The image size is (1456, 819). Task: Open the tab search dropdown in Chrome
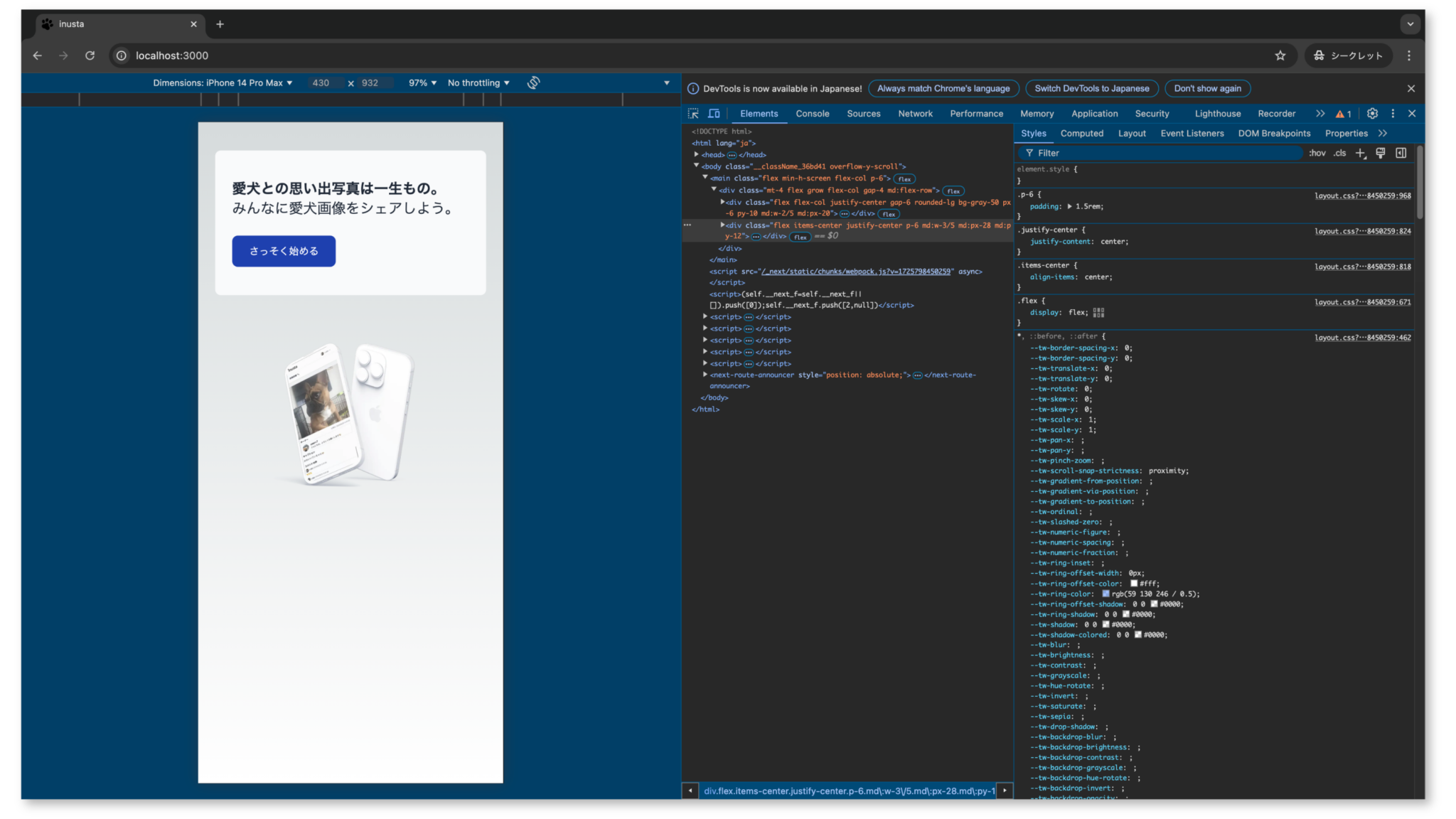coord(1410,24)
